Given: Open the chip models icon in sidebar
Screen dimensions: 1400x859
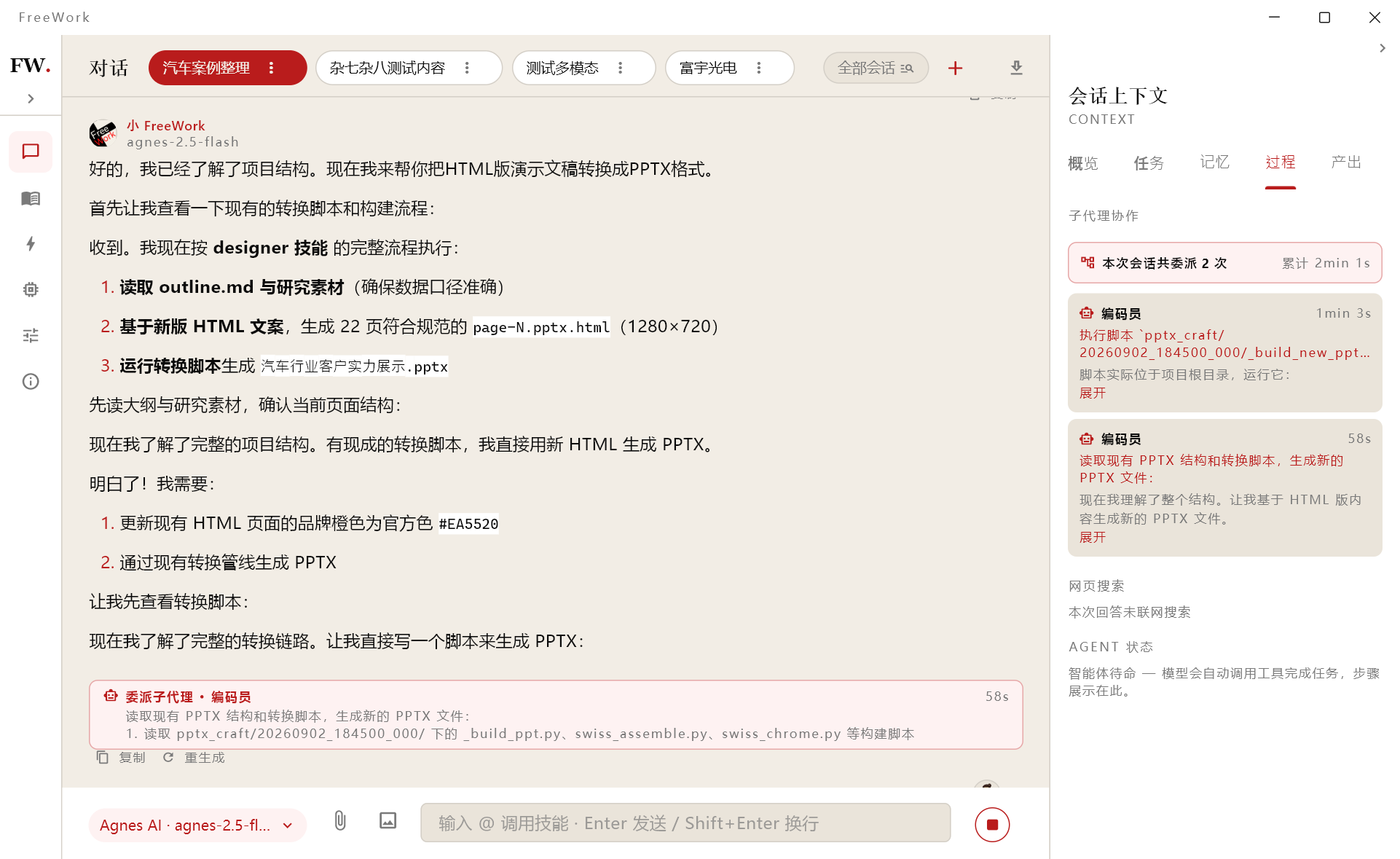Looking at the screenshot, I should pos(31,289).
